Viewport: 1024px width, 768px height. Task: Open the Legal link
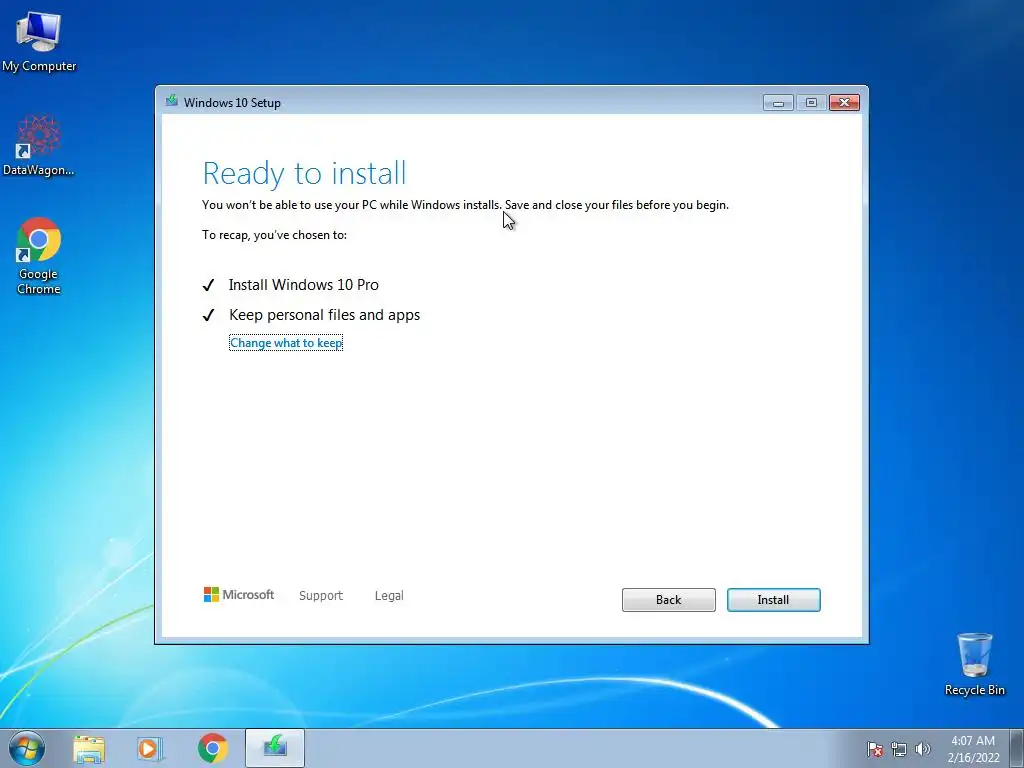(389, 596)
